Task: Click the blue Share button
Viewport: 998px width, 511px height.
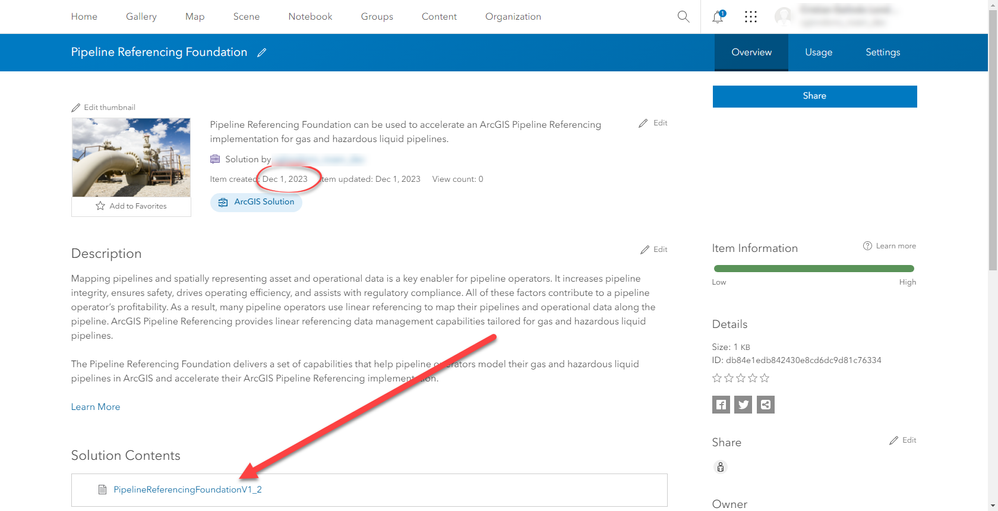Action: [814, 96]
